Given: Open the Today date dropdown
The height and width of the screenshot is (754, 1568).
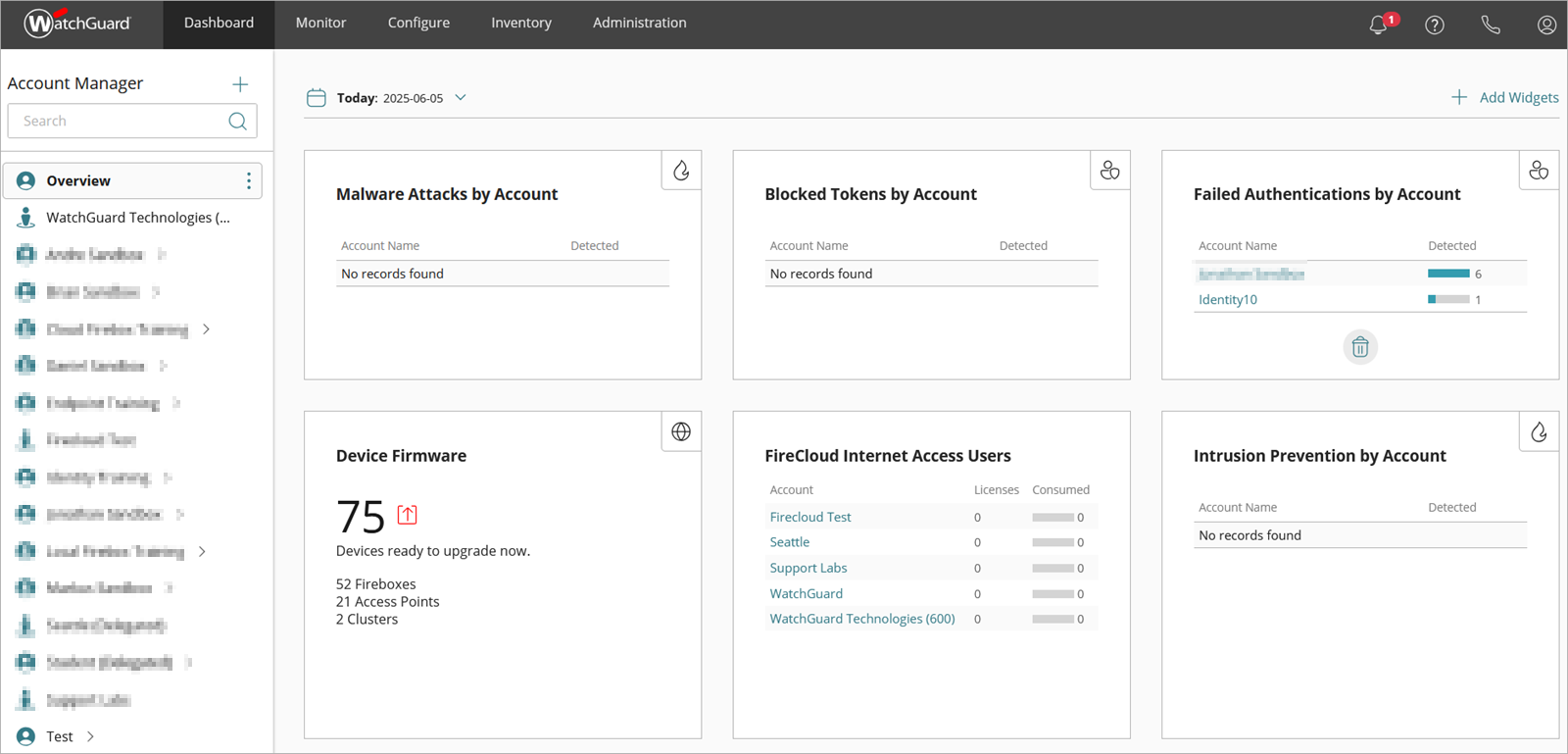Looking at the screenshot, I should pyautogui.click(x=461, y=97).
